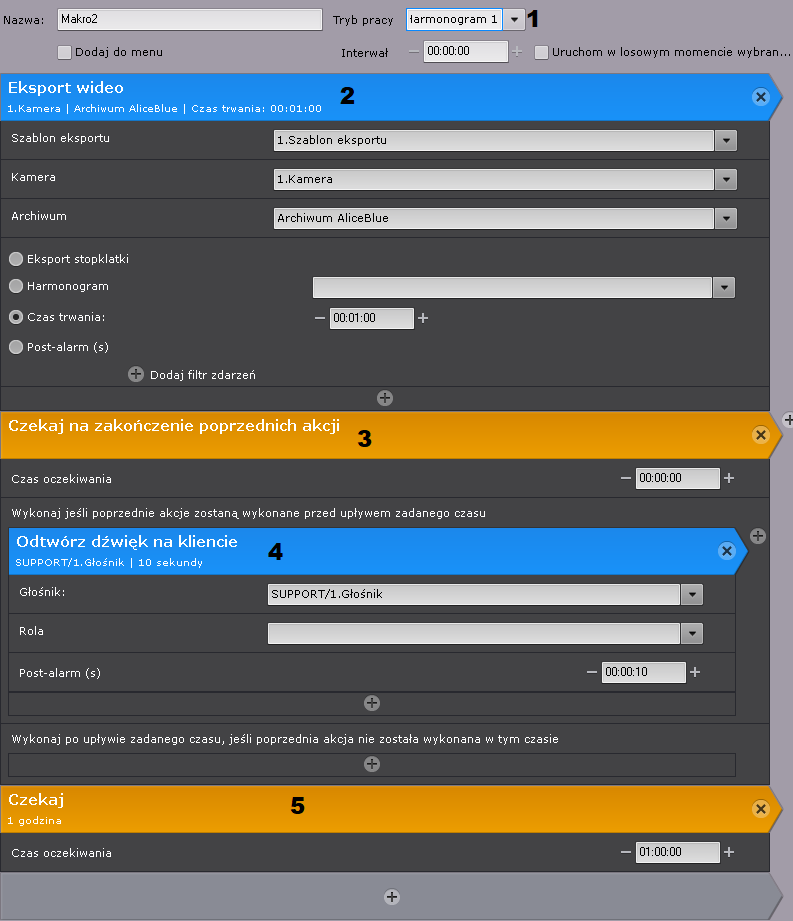Increase the 01:00:00 Czas oczekiwania value
Viewport: 793px width, 921px height.
(729, 852)
